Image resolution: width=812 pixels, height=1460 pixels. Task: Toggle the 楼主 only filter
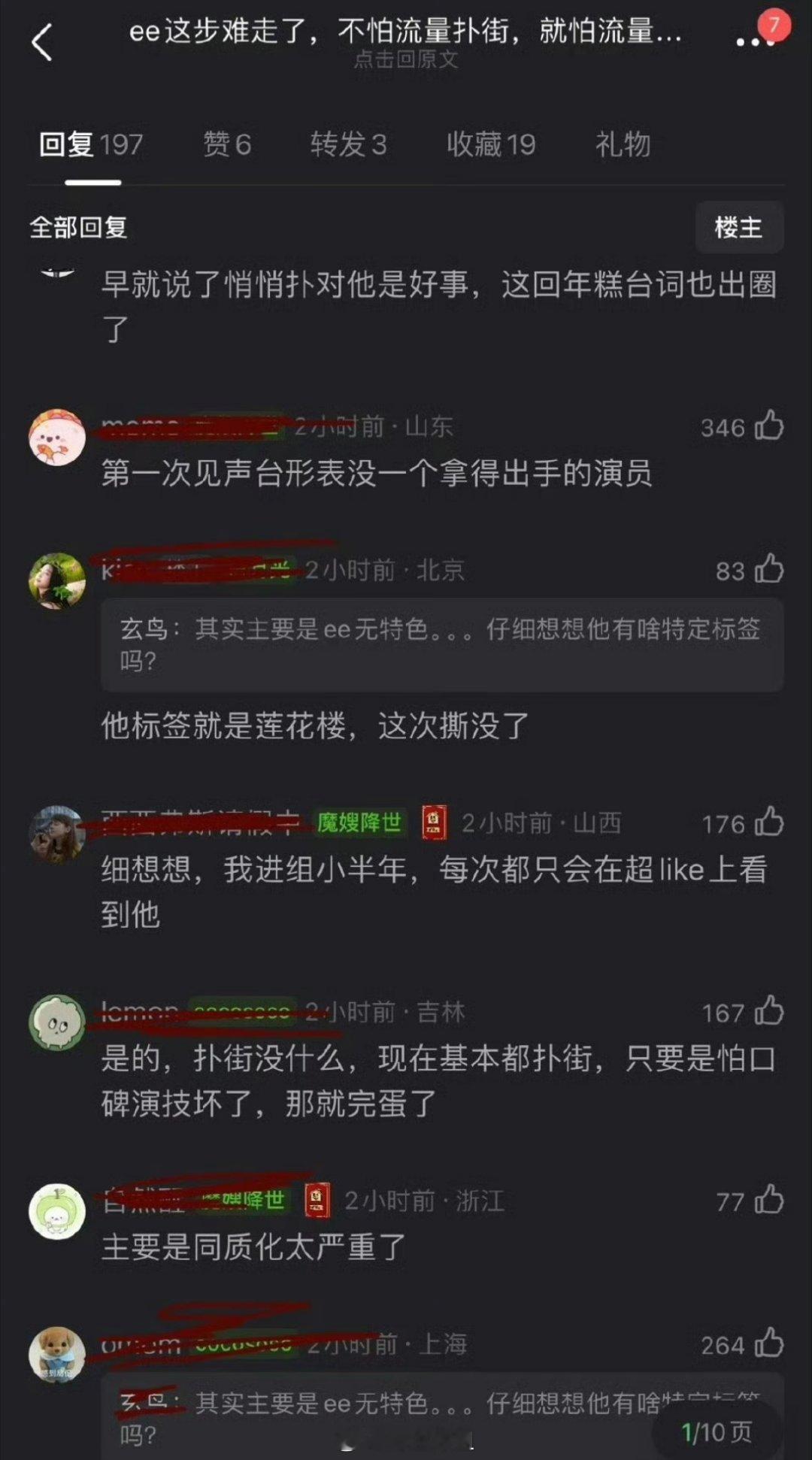[x=738, y=227]
